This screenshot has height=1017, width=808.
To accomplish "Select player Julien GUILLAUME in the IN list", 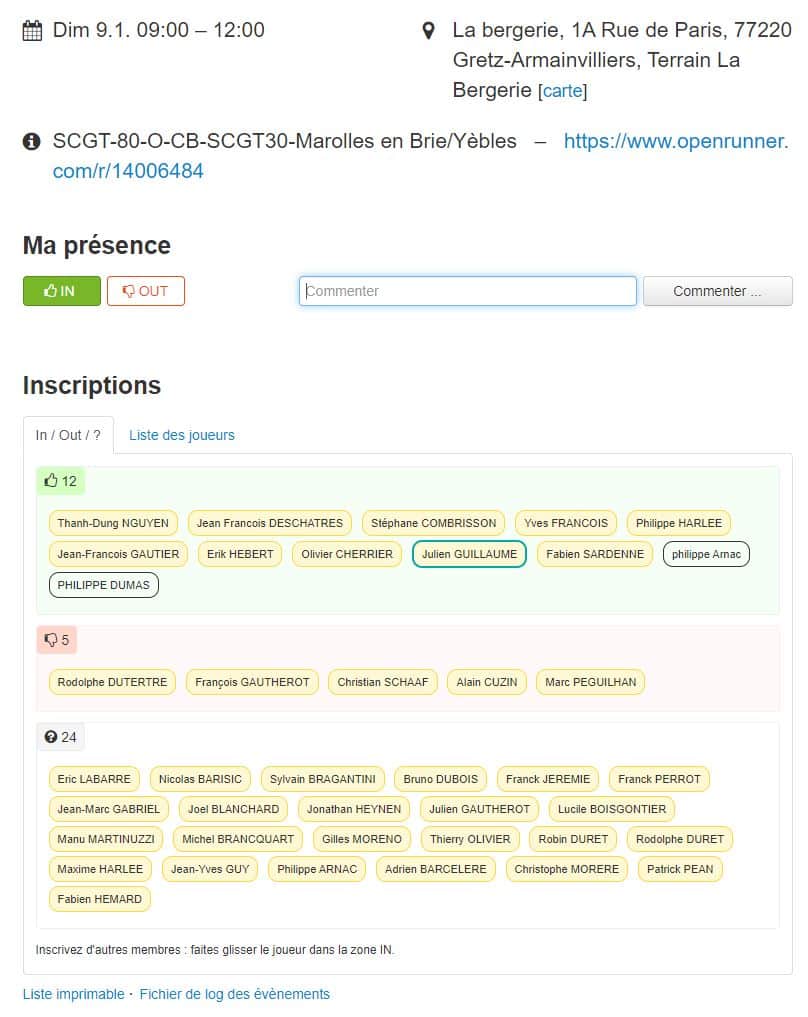I will coord(469,554).
